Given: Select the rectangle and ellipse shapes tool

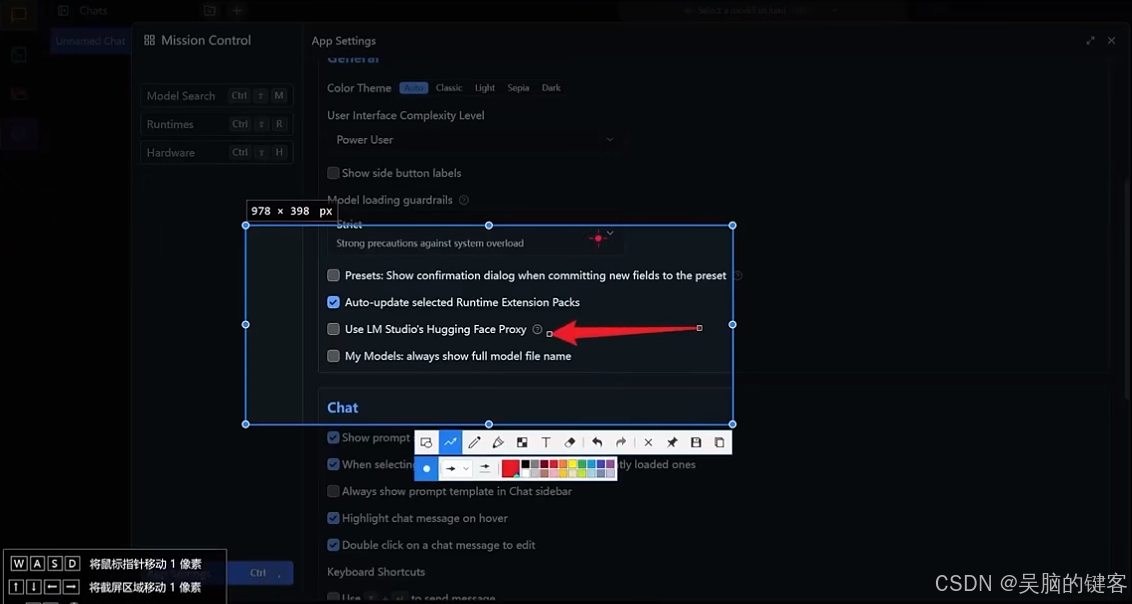Looking at the screenshot, I should pos(426,442).
